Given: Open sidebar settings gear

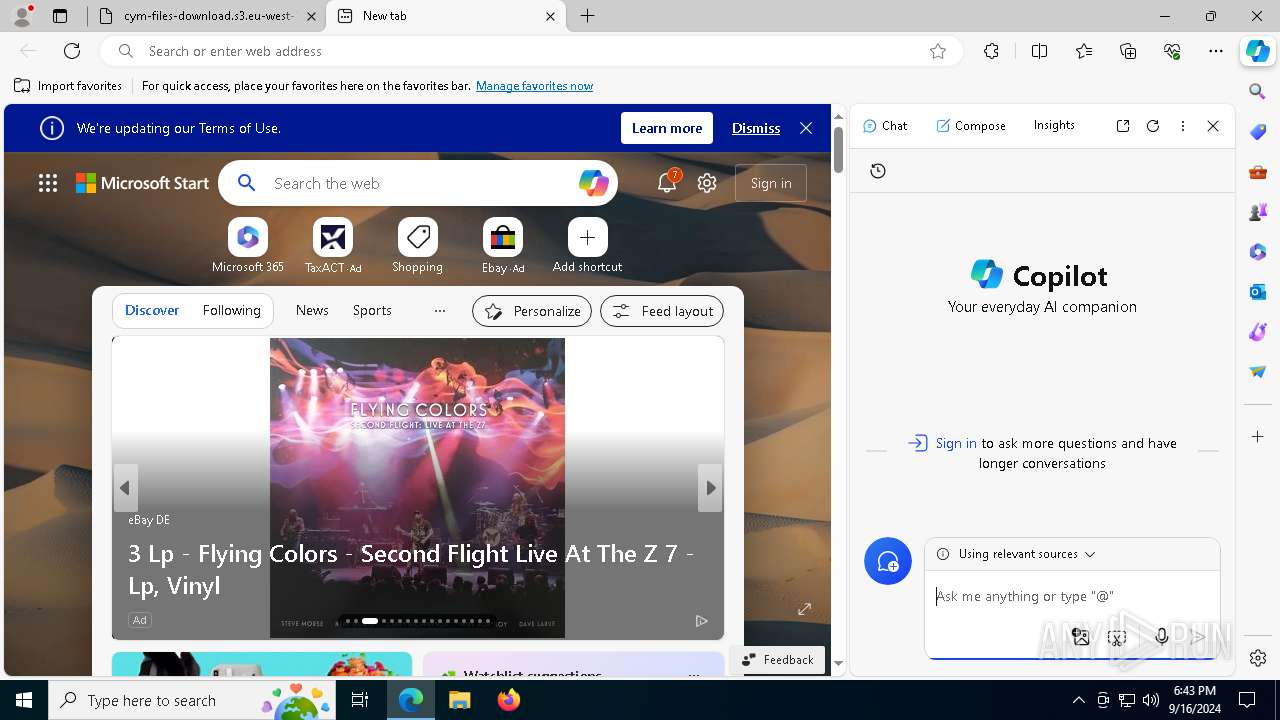Looking at the screenshot, I should 1258,658.
